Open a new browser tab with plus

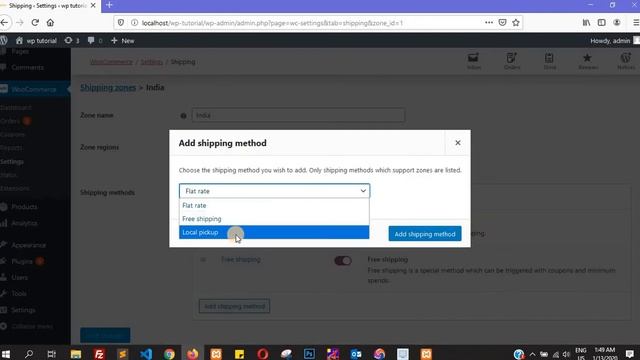point(109,5)
